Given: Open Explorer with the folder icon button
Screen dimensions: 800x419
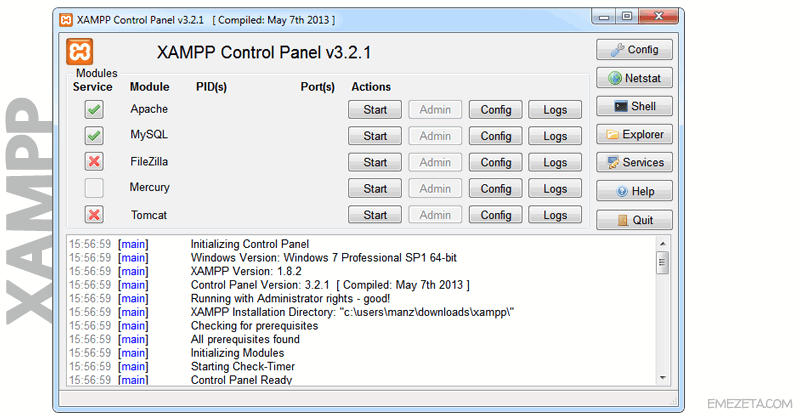Looking at the screenshot, I should (x=634, y=134).
